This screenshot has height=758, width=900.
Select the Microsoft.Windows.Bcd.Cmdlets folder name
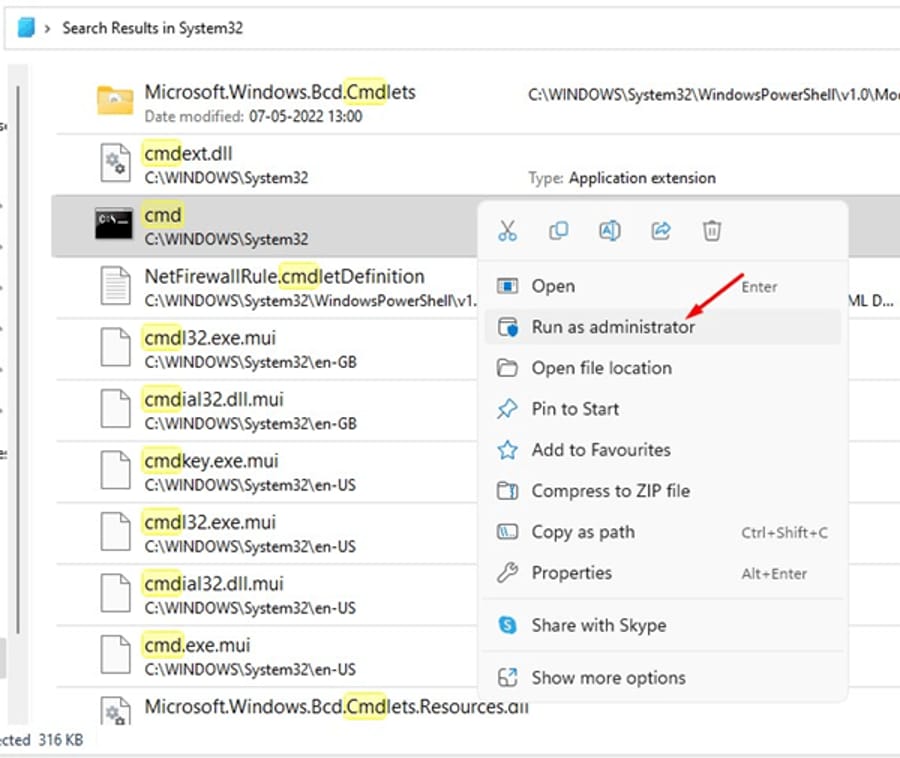pos(280,92)
